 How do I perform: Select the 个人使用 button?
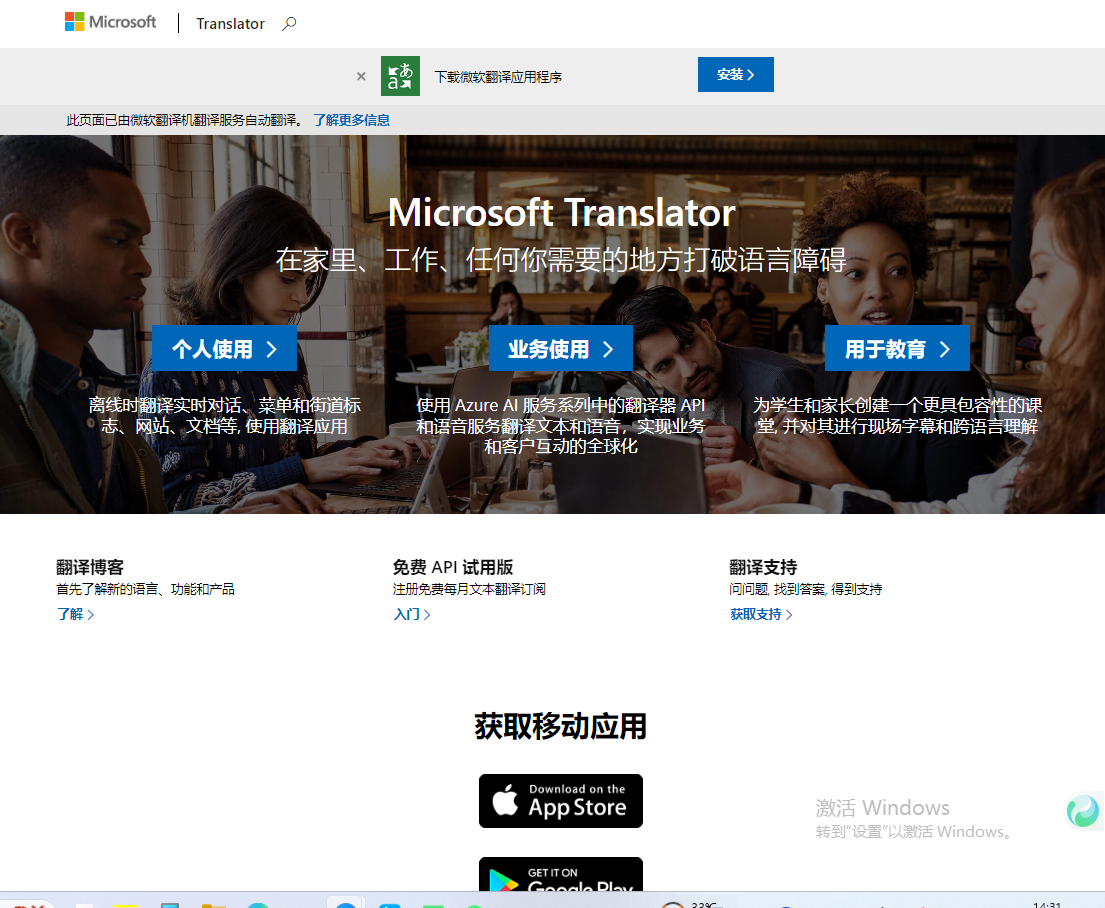pos(224,348)
